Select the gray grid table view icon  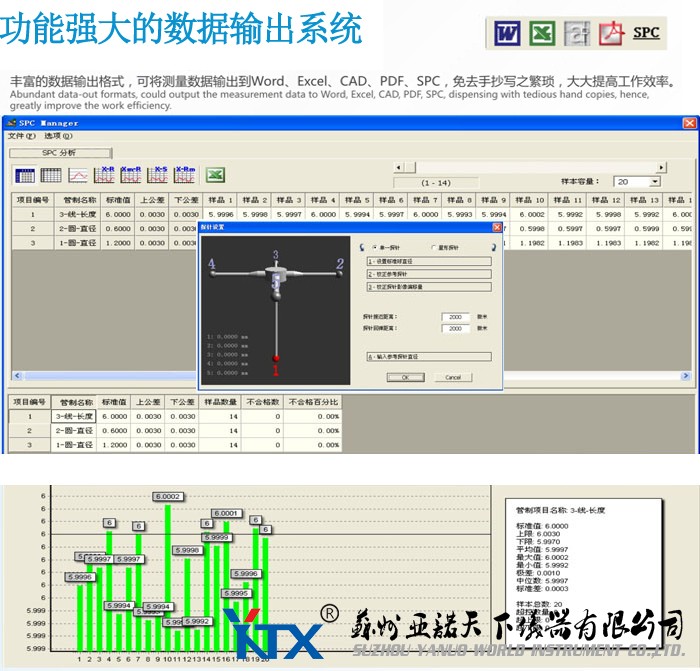[x=51, y=175]
